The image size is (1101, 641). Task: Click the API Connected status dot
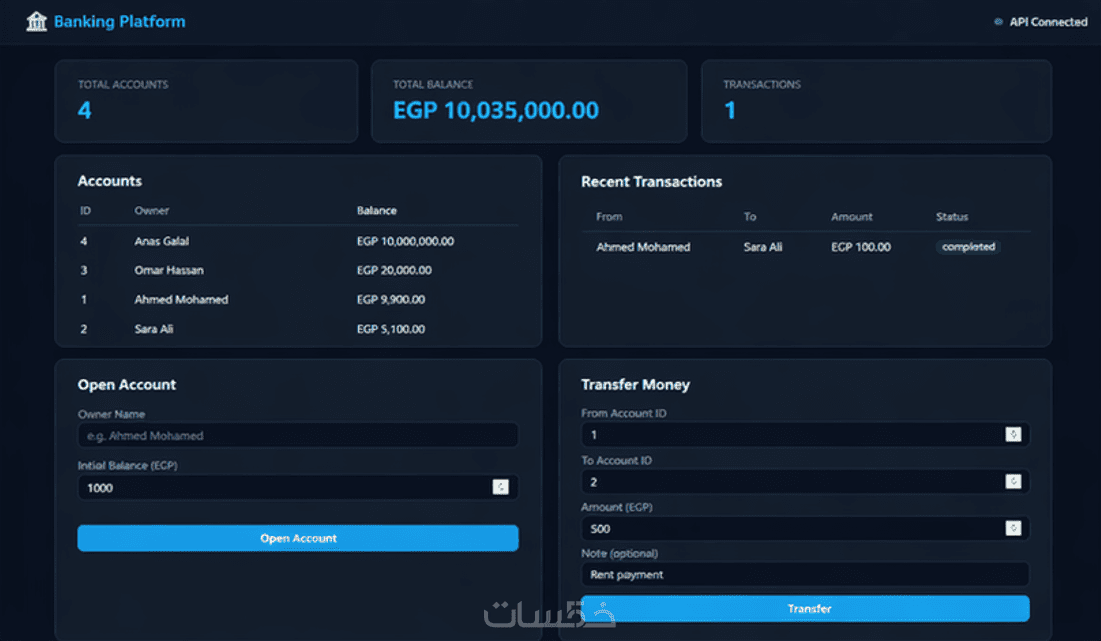click(998, 22)
